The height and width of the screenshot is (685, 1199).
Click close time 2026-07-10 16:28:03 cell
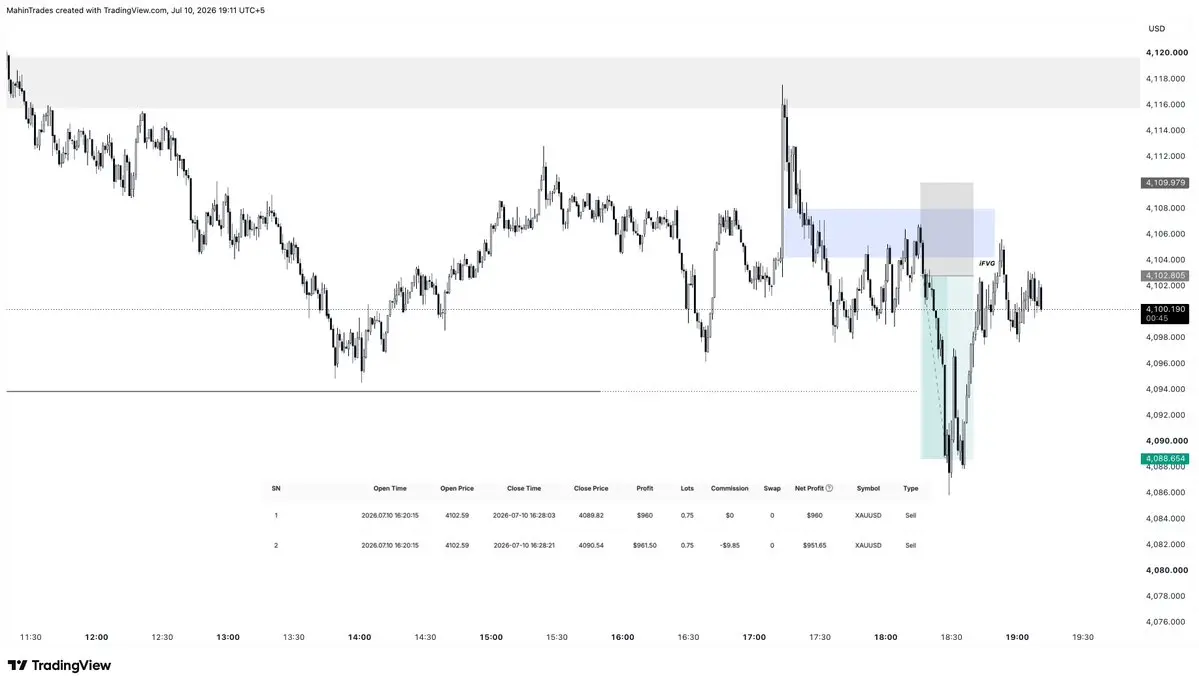click(x=524, y=515)
